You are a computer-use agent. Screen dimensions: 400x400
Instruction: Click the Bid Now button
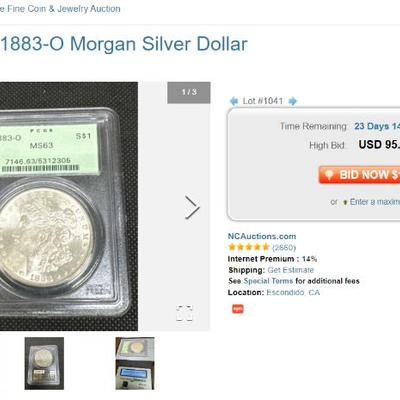[x=359, y=175]
